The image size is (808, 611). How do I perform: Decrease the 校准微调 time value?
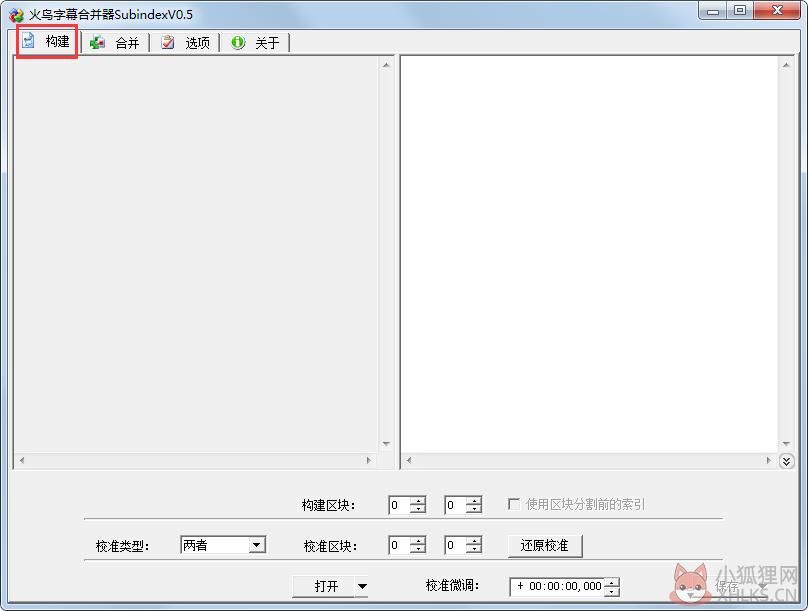(x=612, y=591)
